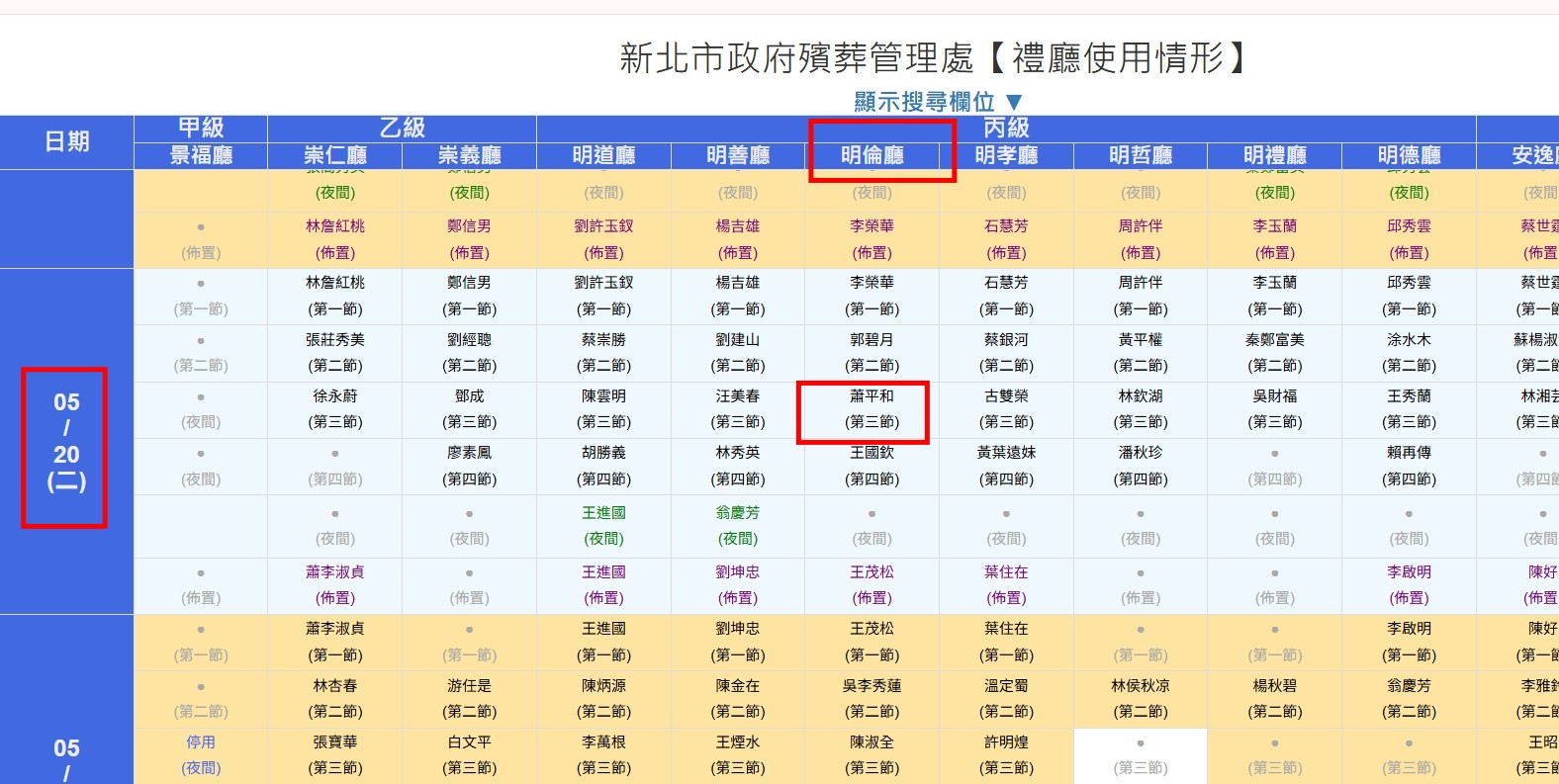Click the 崇仁廳 hall header
Screen dimensions: 1559x784
pos(335,155)
